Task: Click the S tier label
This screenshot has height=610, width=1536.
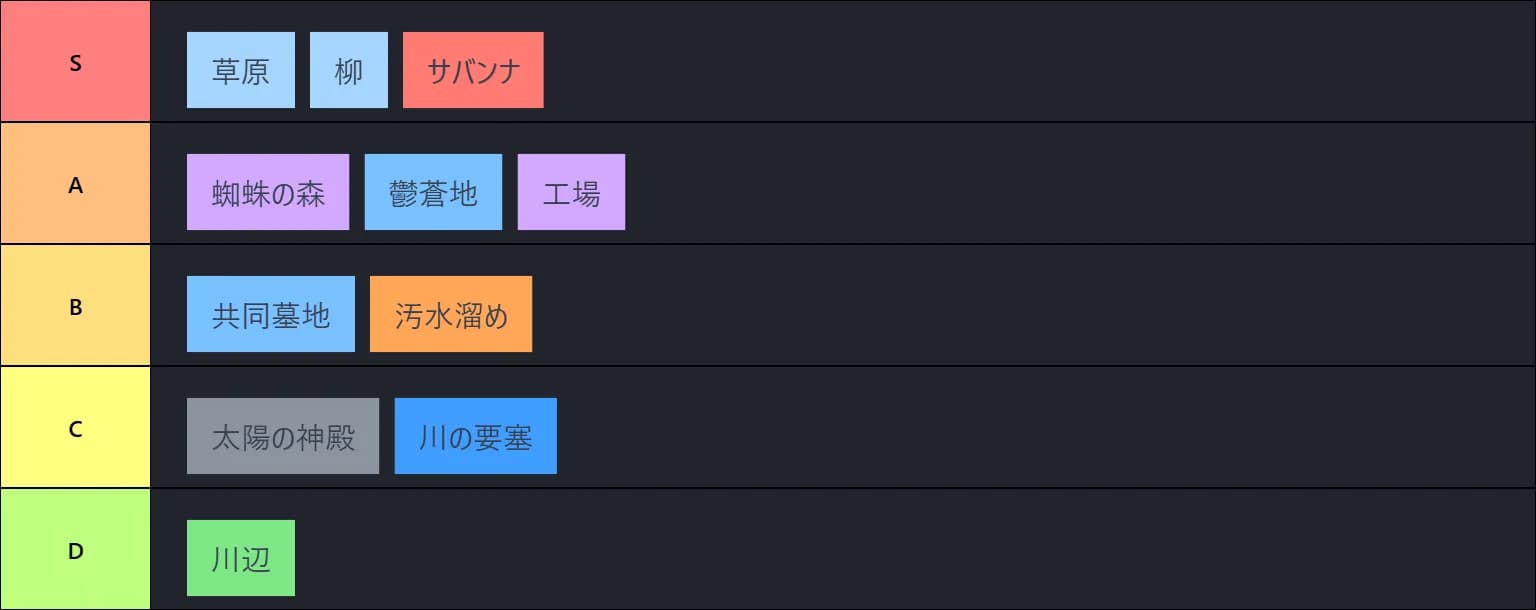Action: pos(75,62)
